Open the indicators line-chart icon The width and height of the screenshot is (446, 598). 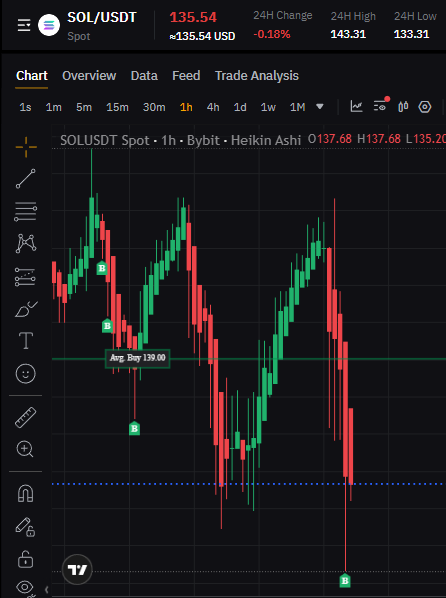(356, 106)
